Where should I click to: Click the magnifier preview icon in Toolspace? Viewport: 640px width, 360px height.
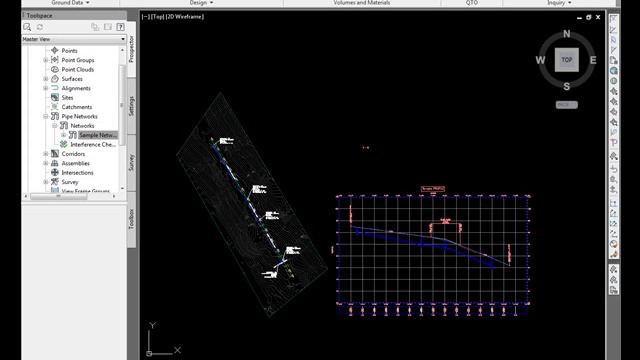(27, 27)
